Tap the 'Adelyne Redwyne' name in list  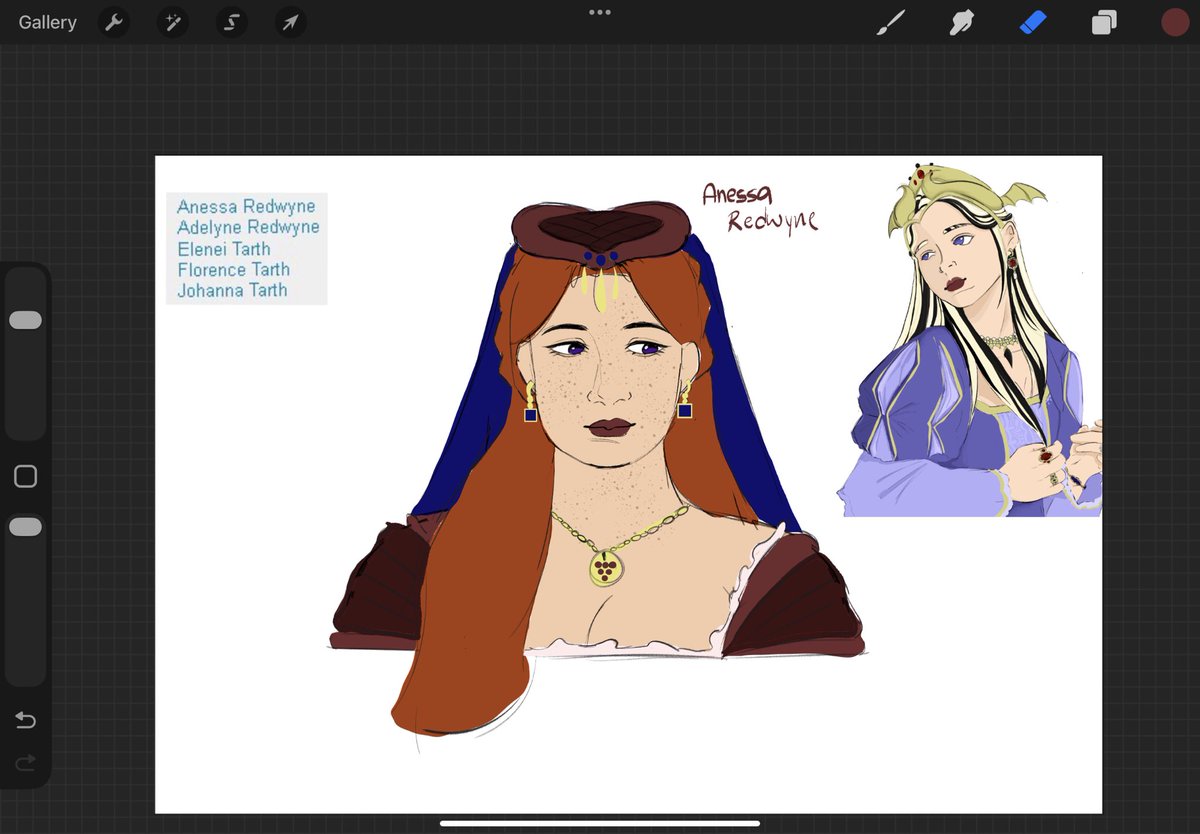[248, 227]
